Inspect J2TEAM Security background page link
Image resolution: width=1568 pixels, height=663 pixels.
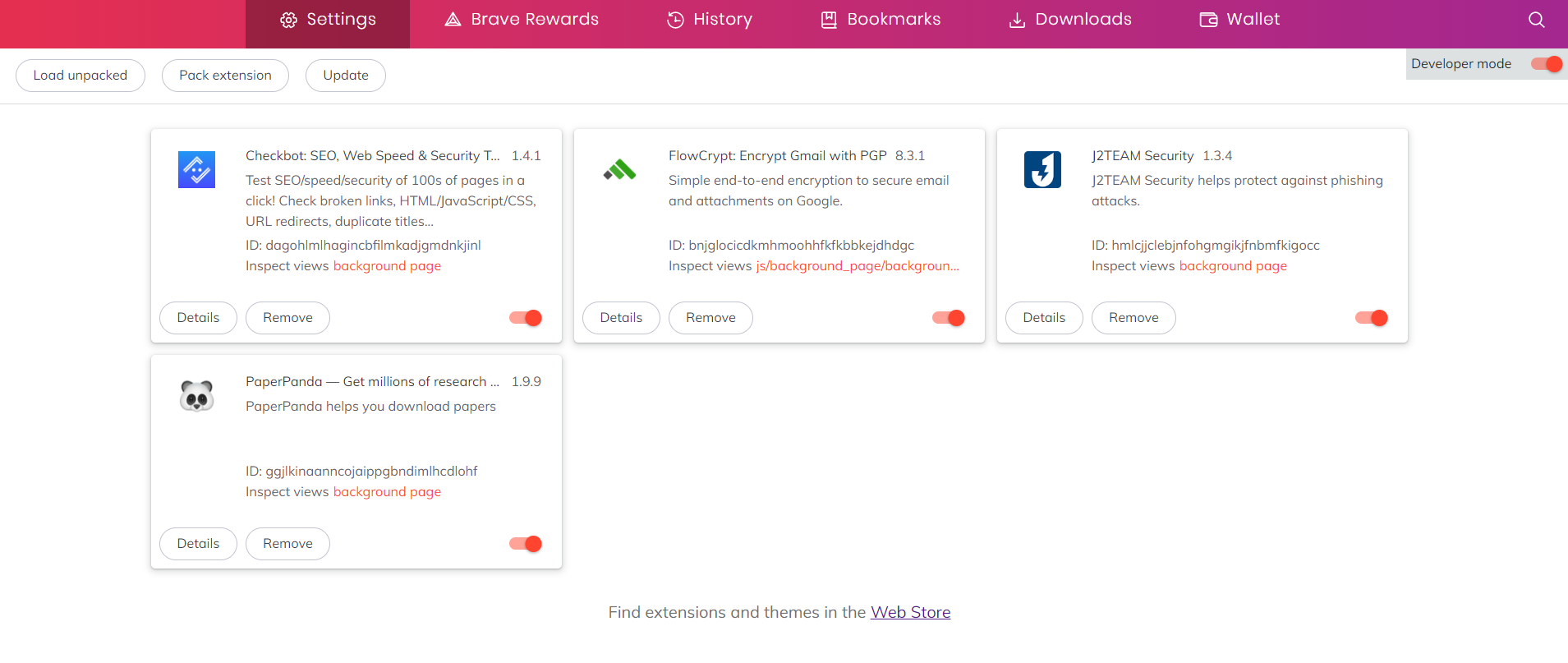1233,266
